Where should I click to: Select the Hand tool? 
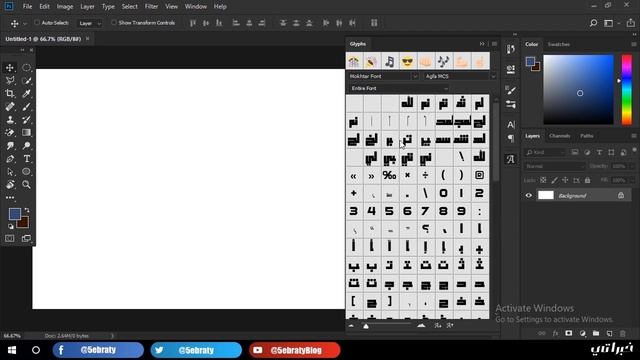[10, 184]
